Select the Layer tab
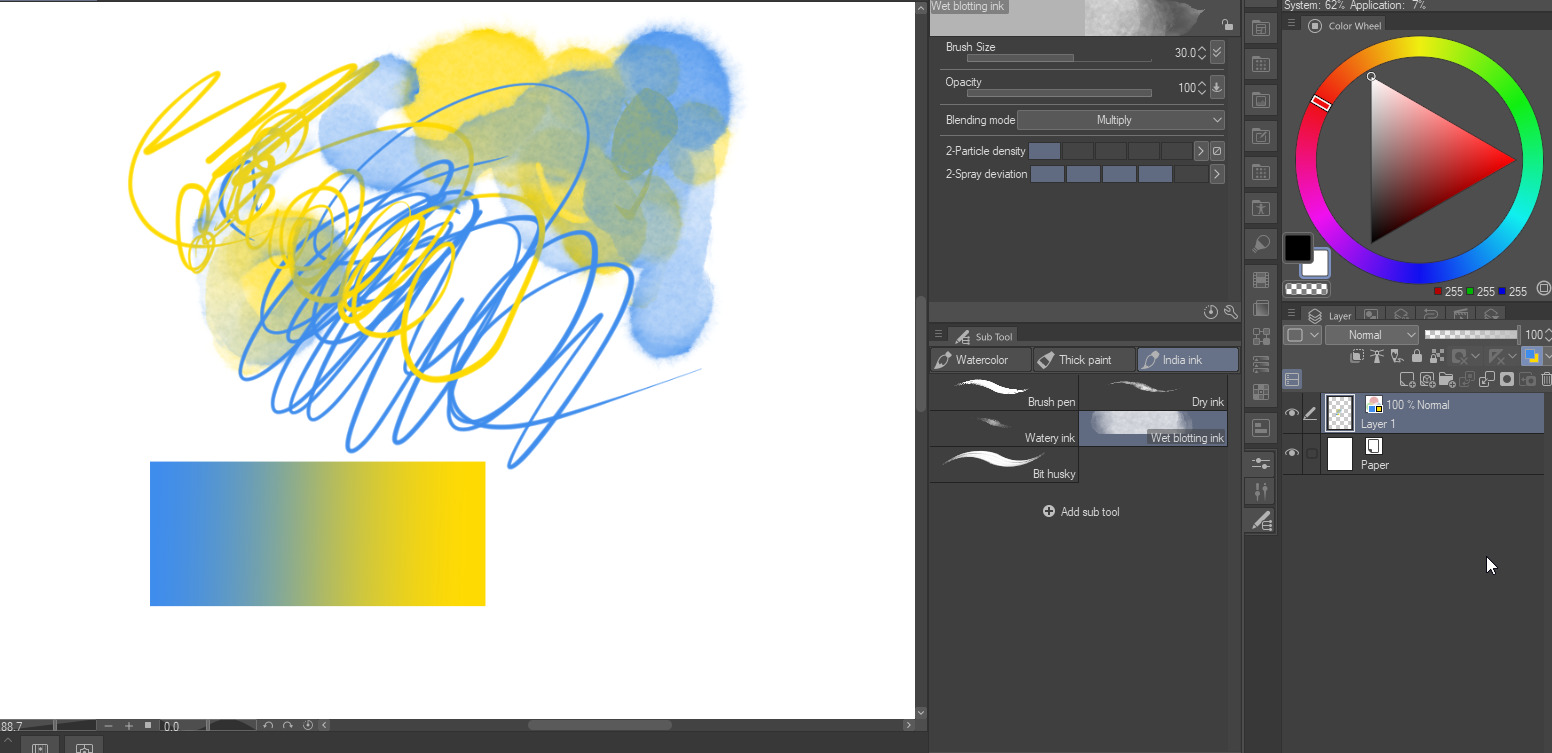Image resolution: width=1552 pixels, height=753 pixels. click(x=1330, y=315)
